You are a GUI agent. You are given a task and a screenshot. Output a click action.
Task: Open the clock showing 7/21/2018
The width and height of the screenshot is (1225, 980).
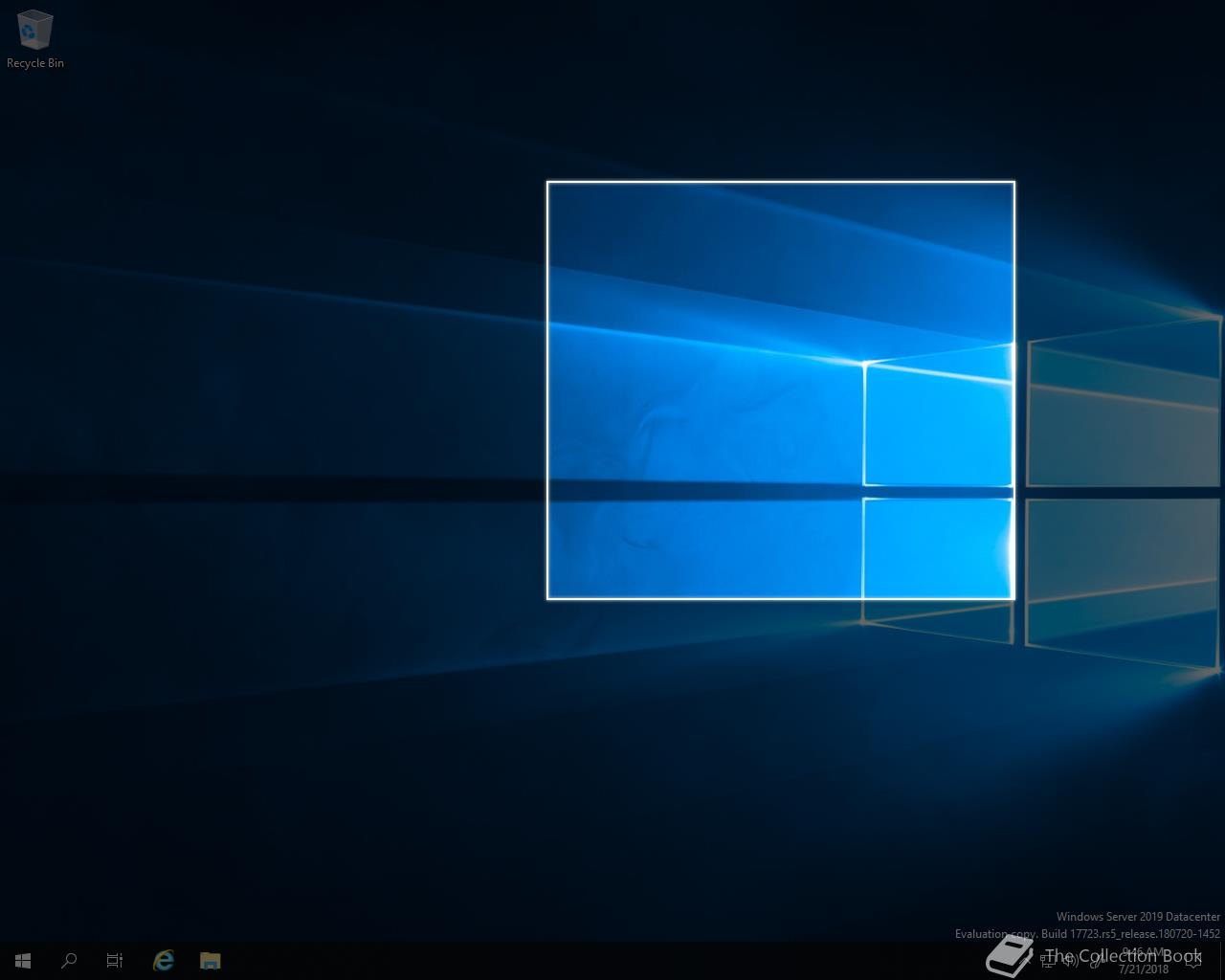pyautogui.click(x=1144, y=961)
